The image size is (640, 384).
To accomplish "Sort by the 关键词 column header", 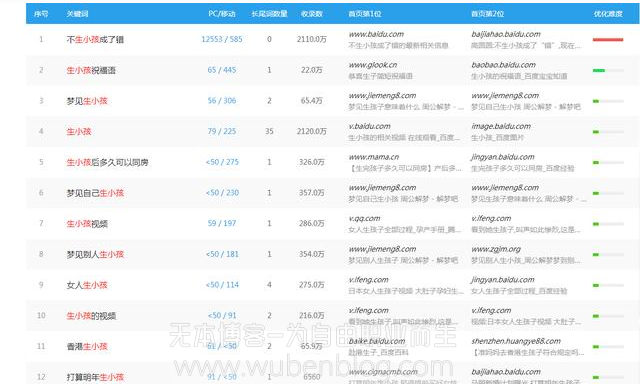I will (77, 14).
